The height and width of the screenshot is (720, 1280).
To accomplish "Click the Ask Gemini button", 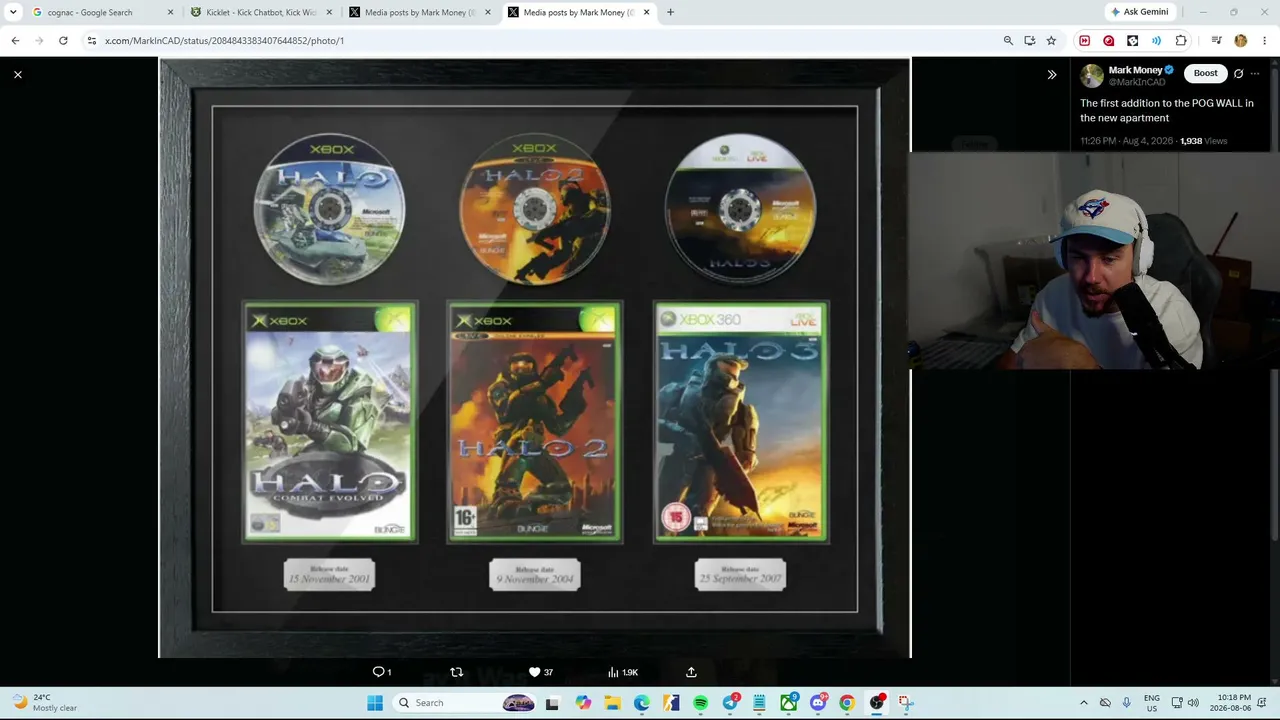I will pyautogui.click(x=1138, y=12).
